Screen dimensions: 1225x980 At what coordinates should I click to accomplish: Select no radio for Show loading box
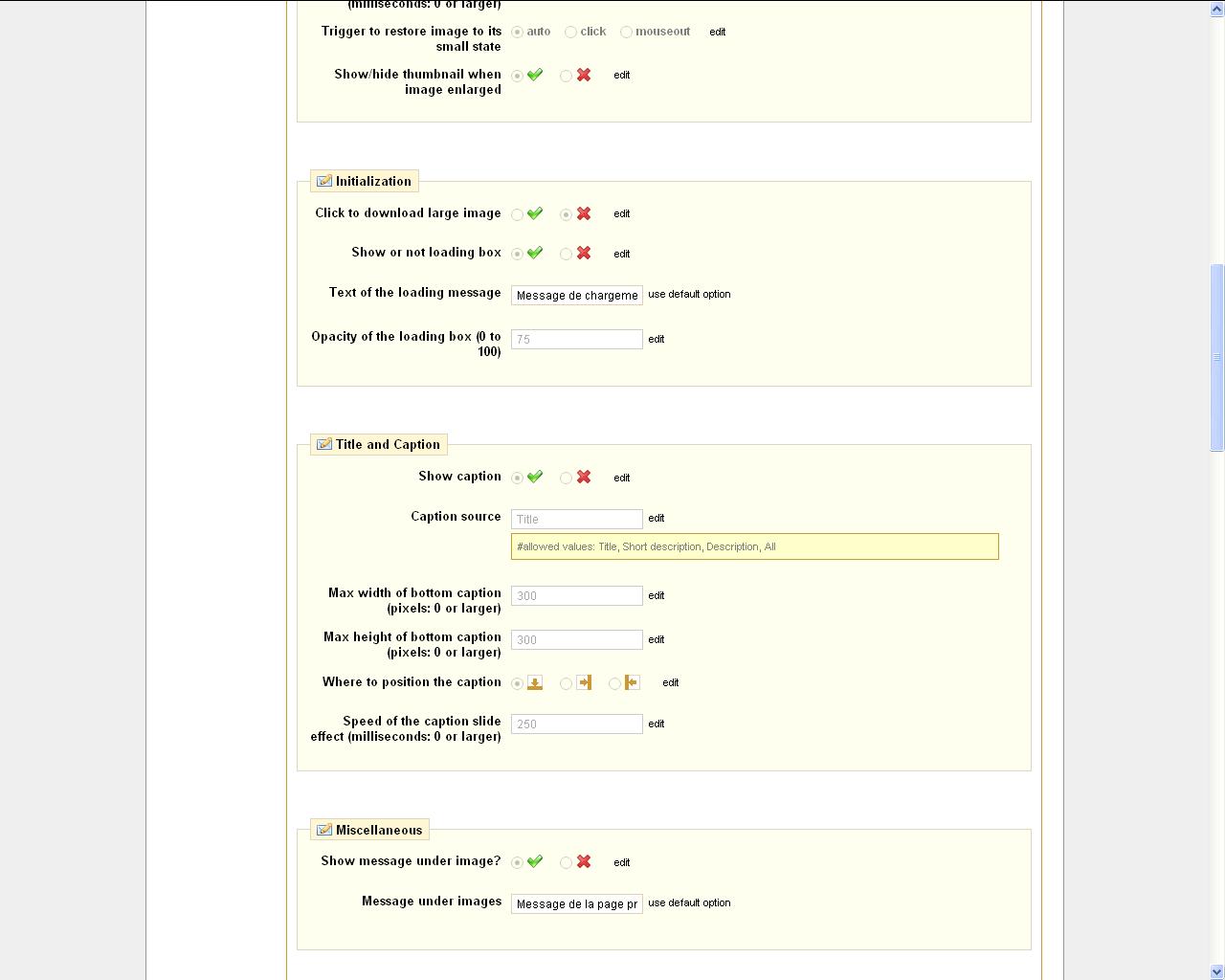tap(566, 254)
